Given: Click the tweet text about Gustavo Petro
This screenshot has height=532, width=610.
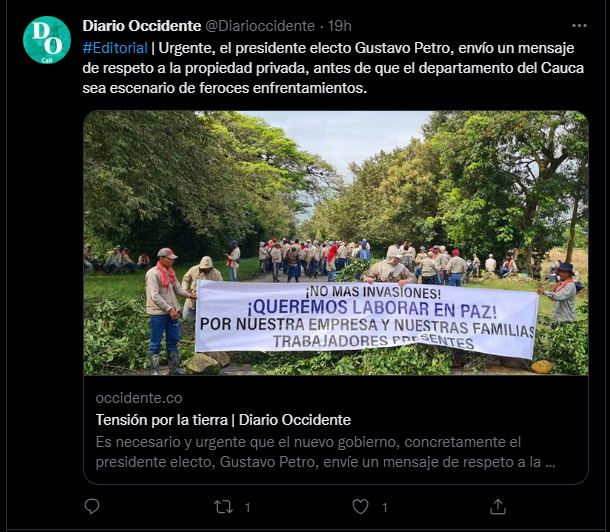Looking at the screenshot, I should 333,68.
